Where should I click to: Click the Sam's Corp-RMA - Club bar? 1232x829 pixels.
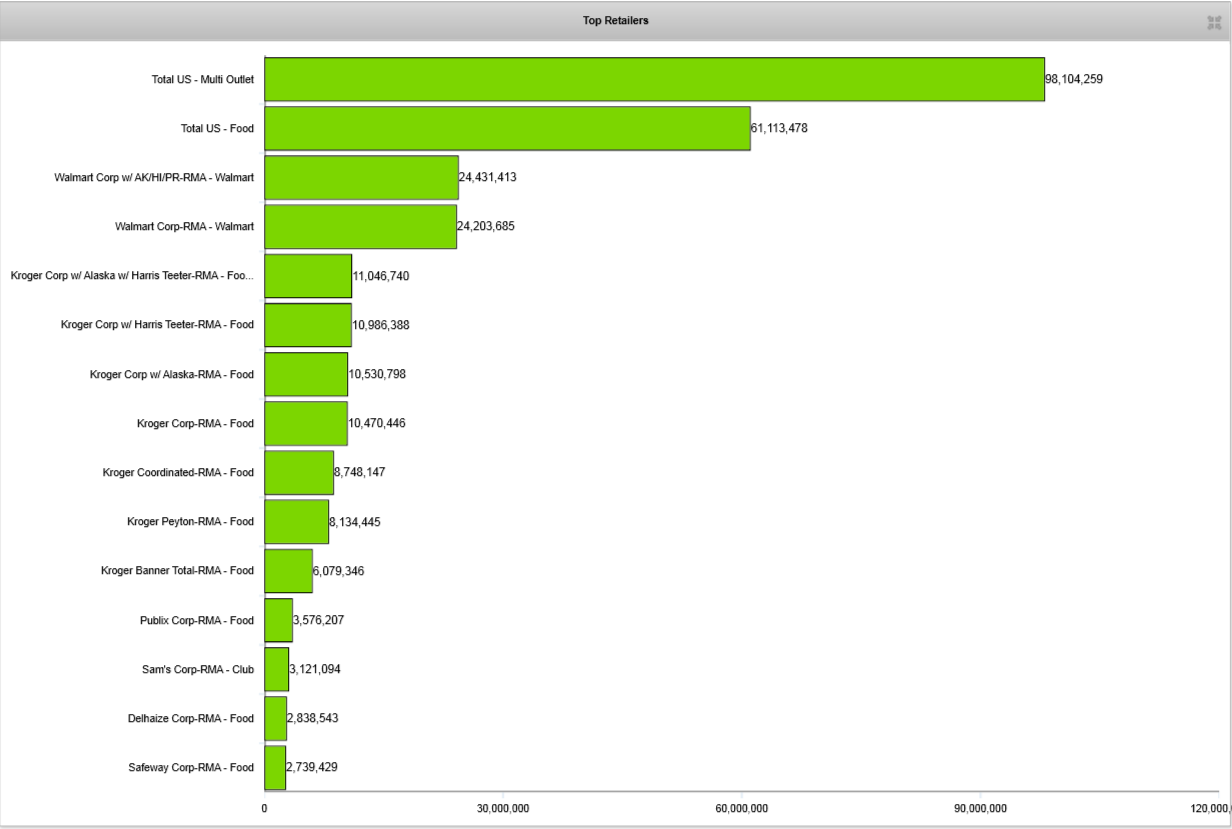[x=276, y=669]
